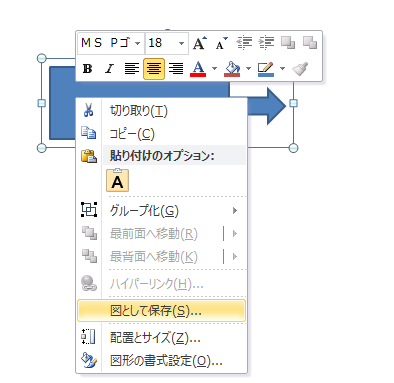Click the clipboard paste icon beside 貼り付けのオプション
The image size is (394, 383).
tap(89, 156)
